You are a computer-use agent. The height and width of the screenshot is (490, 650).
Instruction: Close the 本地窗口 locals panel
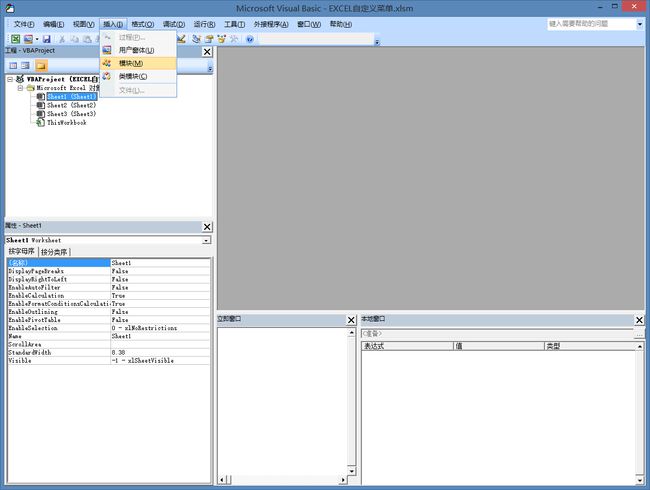click(x=639, y=320)
